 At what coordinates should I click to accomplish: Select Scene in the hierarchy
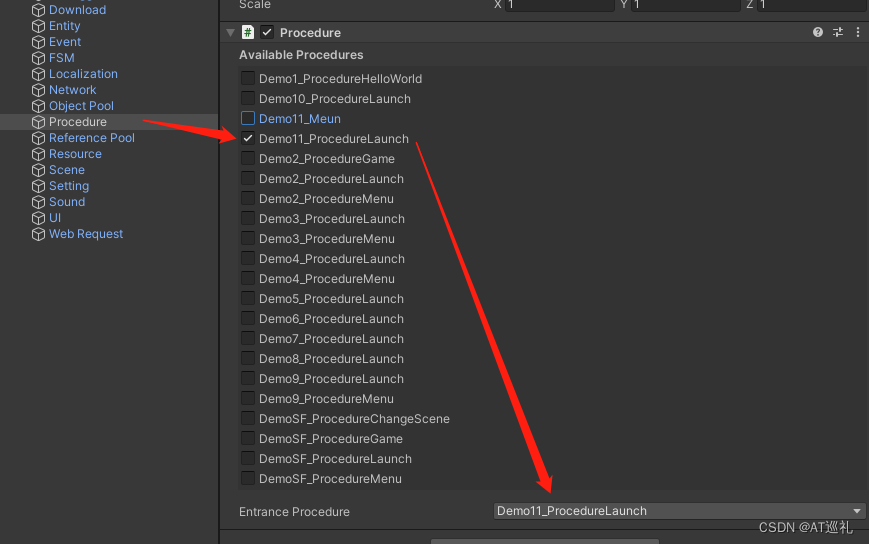click(67, 170)
